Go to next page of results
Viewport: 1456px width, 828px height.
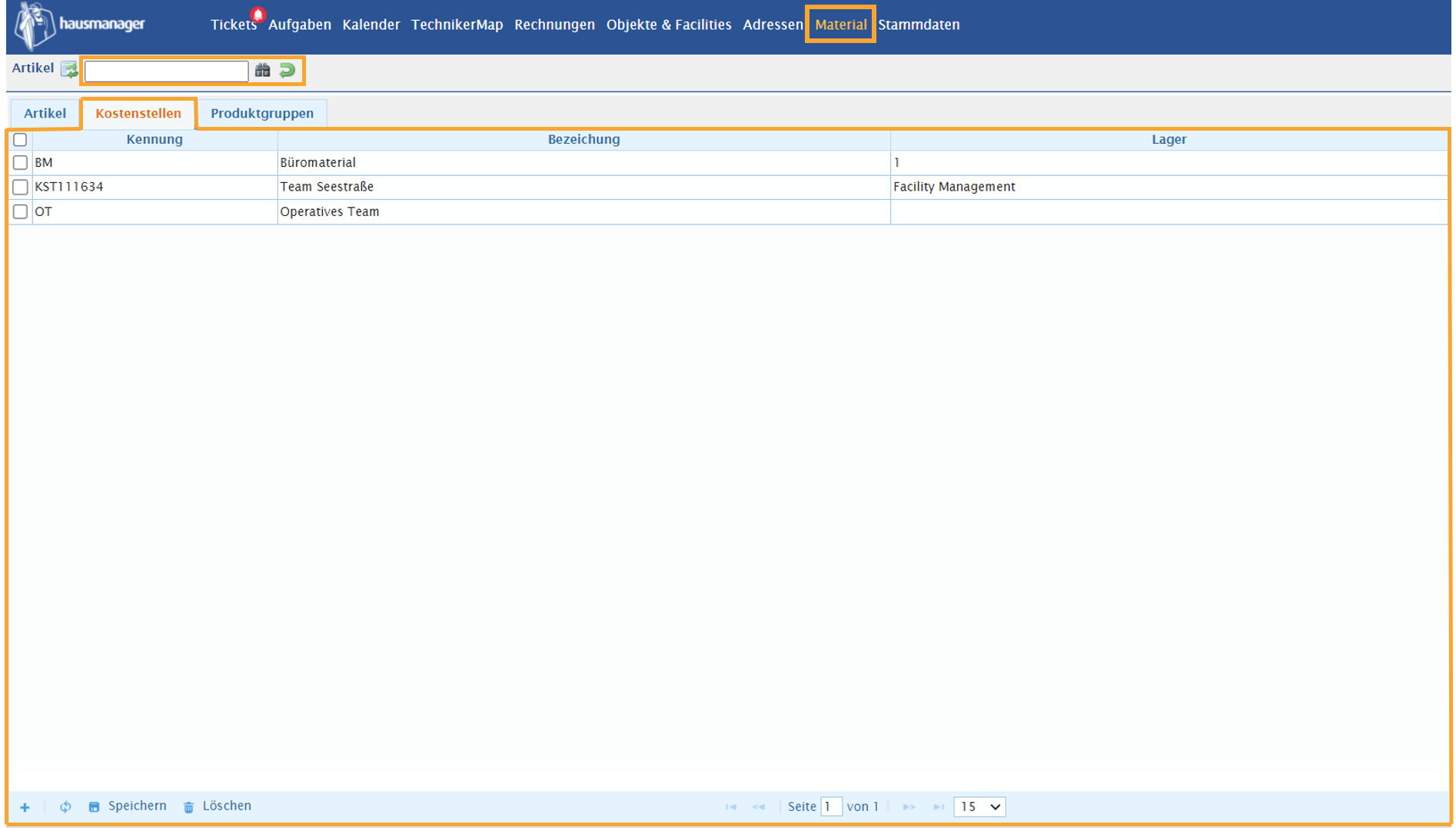[x=909, y=806]
